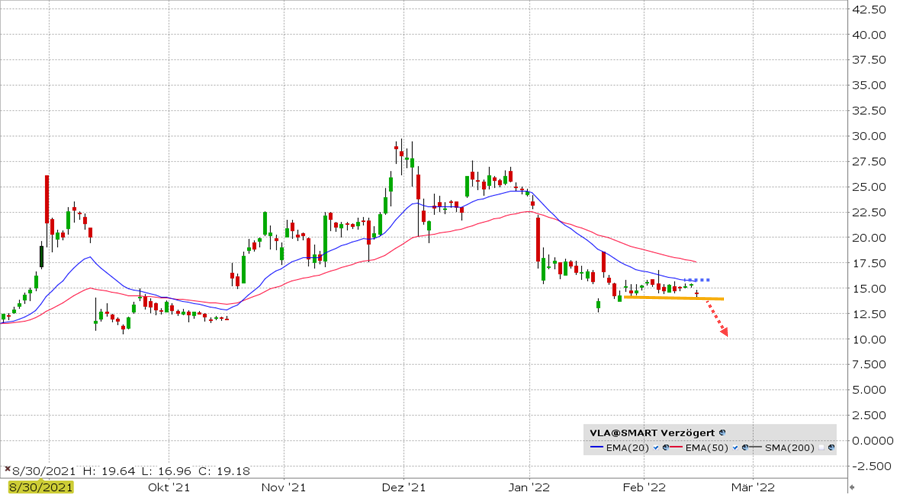The width and height of the screenshot is (900, 500).
Task: Click the 42.50 price axis label
Action: [x=869, y=9]
